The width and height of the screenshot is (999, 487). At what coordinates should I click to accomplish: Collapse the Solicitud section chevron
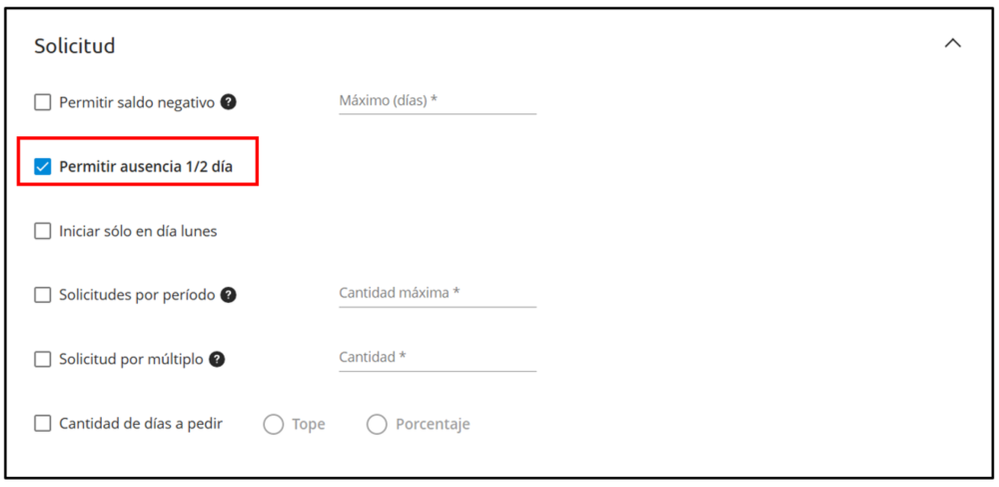953,44
